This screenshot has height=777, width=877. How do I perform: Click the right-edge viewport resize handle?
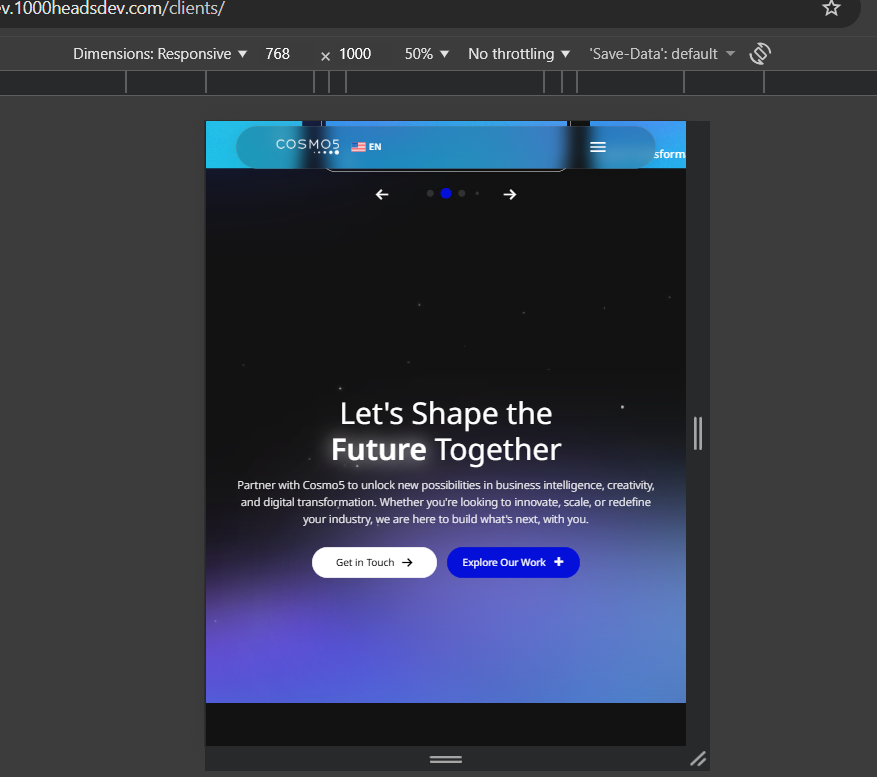pyautogui.click(x=697, y=433)
